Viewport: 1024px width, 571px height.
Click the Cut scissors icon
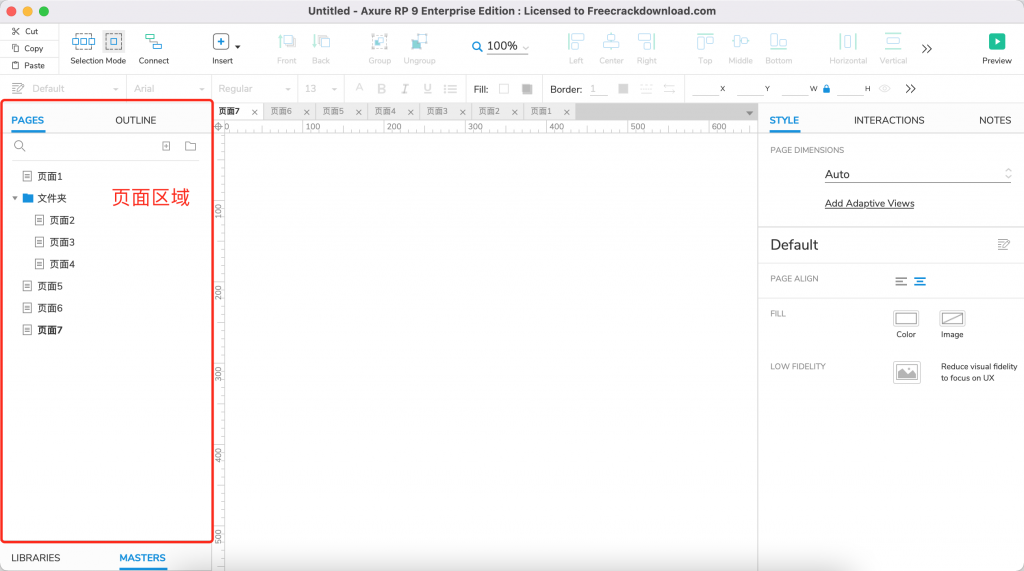point(16,31)
